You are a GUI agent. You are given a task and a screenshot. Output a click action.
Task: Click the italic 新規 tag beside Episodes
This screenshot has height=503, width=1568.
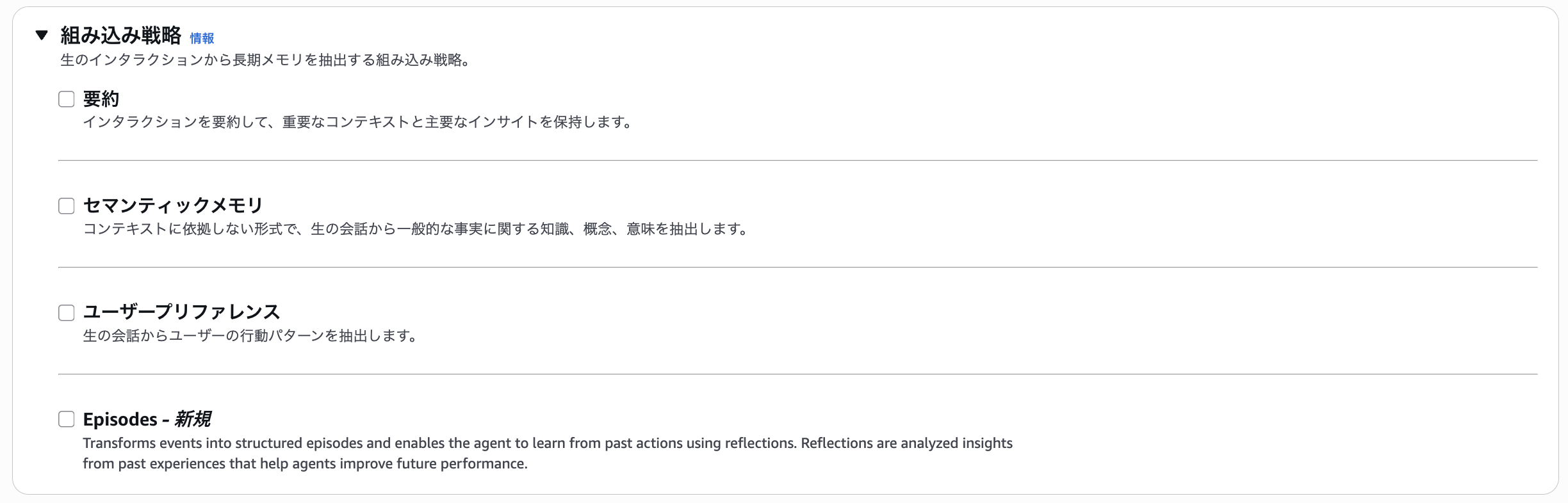click(193, 419)
